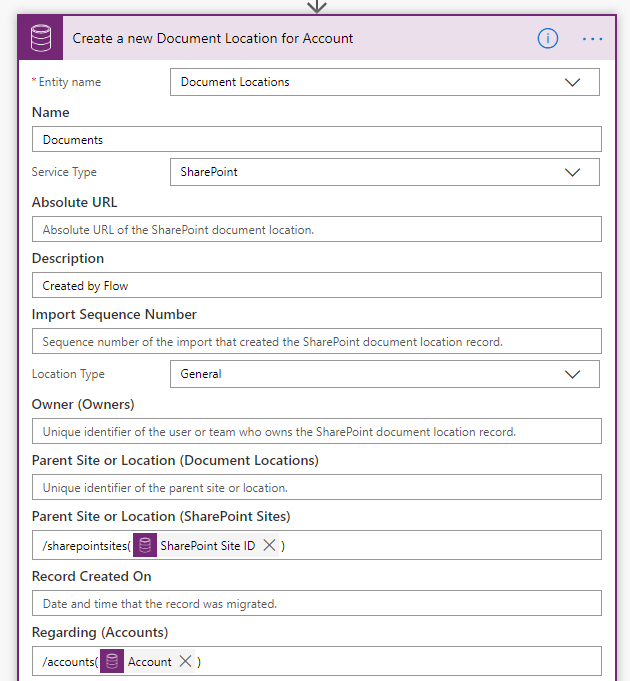
Task: Select the Import Sequence Number field
Action: click(316, 342)
